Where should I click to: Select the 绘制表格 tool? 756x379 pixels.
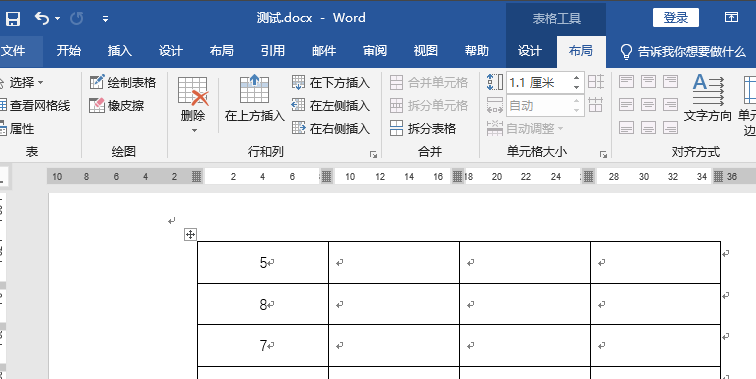click(123, 82)
